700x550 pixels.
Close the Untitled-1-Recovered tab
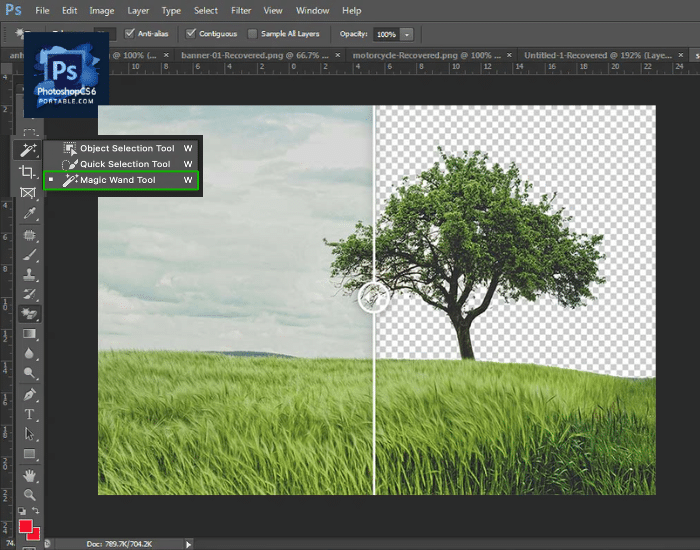pos(681,55)
